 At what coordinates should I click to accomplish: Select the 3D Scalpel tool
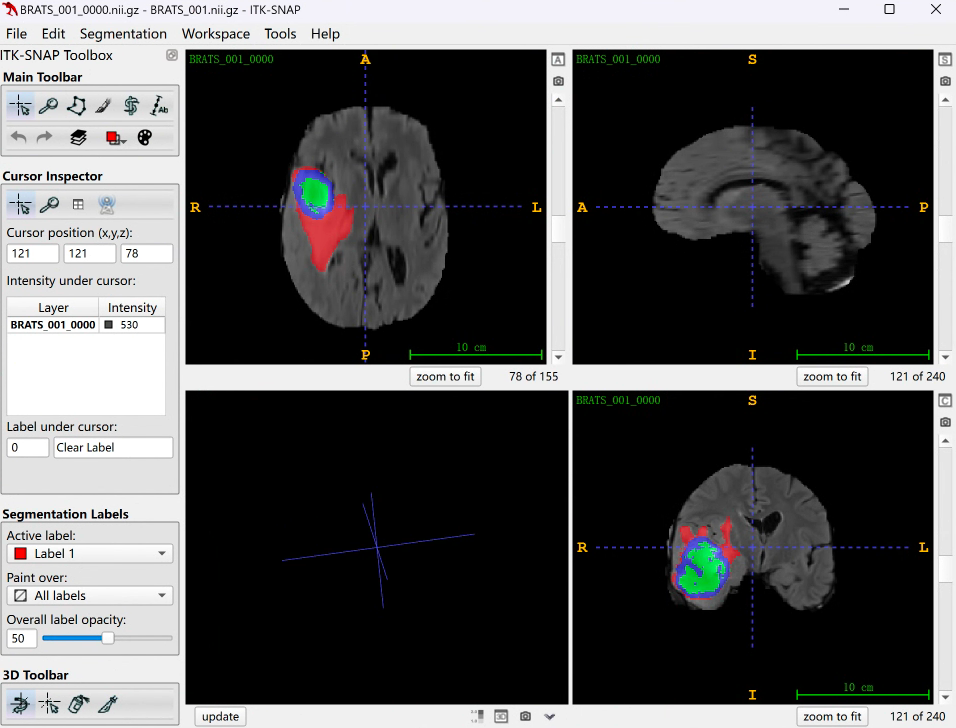click(x=107, y=705)
